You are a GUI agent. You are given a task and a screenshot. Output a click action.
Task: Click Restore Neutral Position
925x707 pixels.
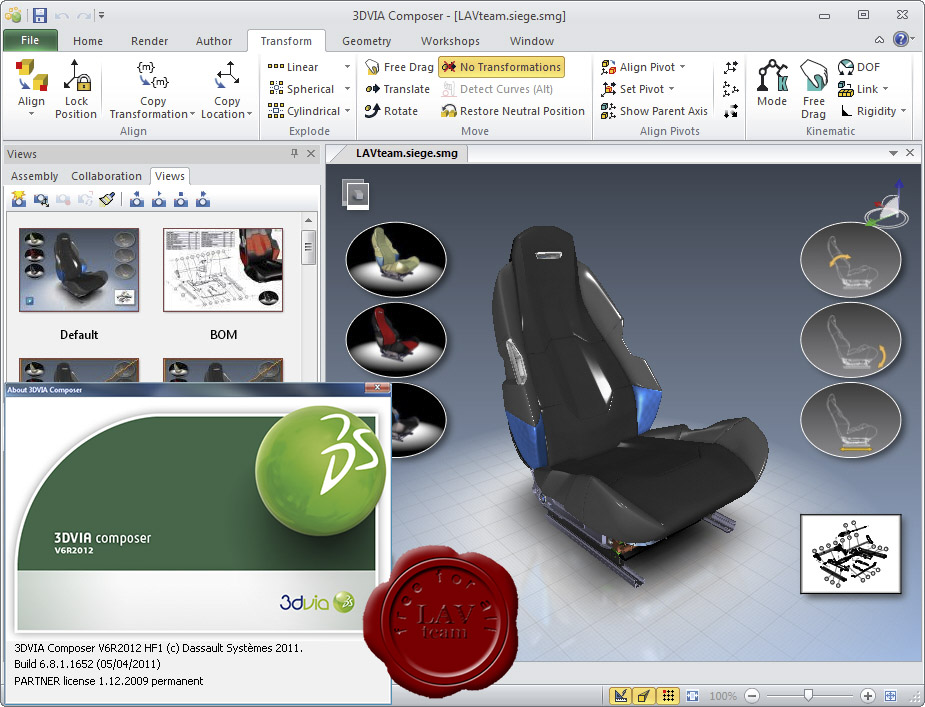513,111
